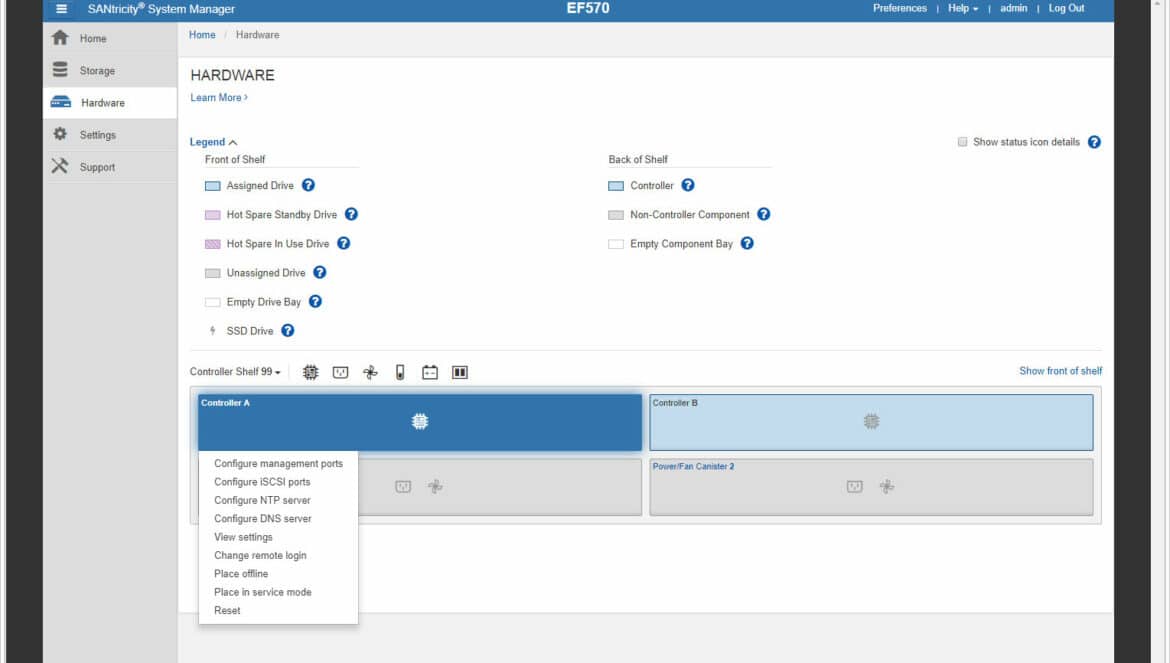This screenshot has height=663, width=1170.
Task: Open help for SSD Drive legend
Action: point(287,330)
